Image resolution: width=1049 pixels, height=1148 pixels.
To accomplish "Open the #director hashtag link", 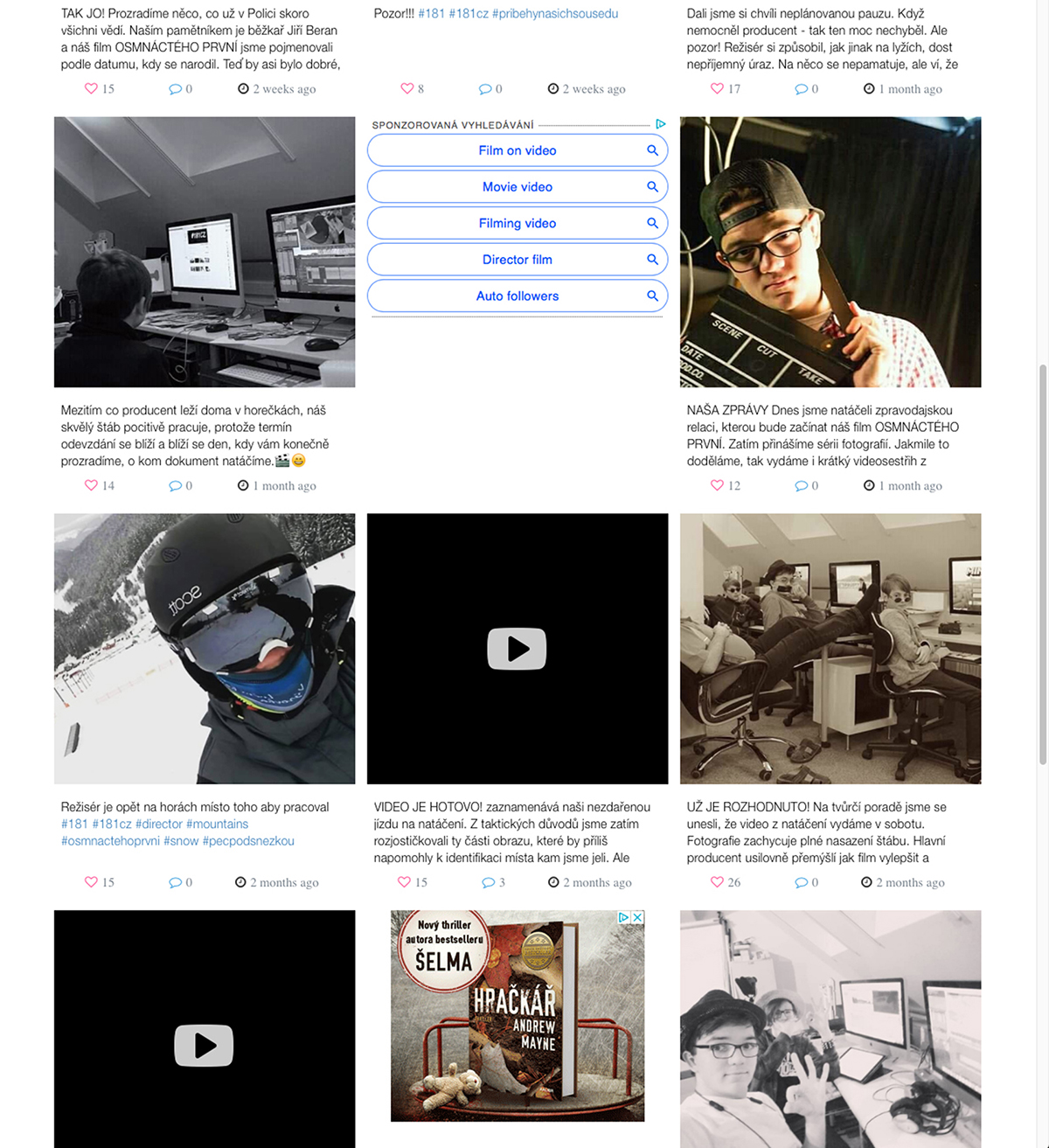I will tap(159, 824).
